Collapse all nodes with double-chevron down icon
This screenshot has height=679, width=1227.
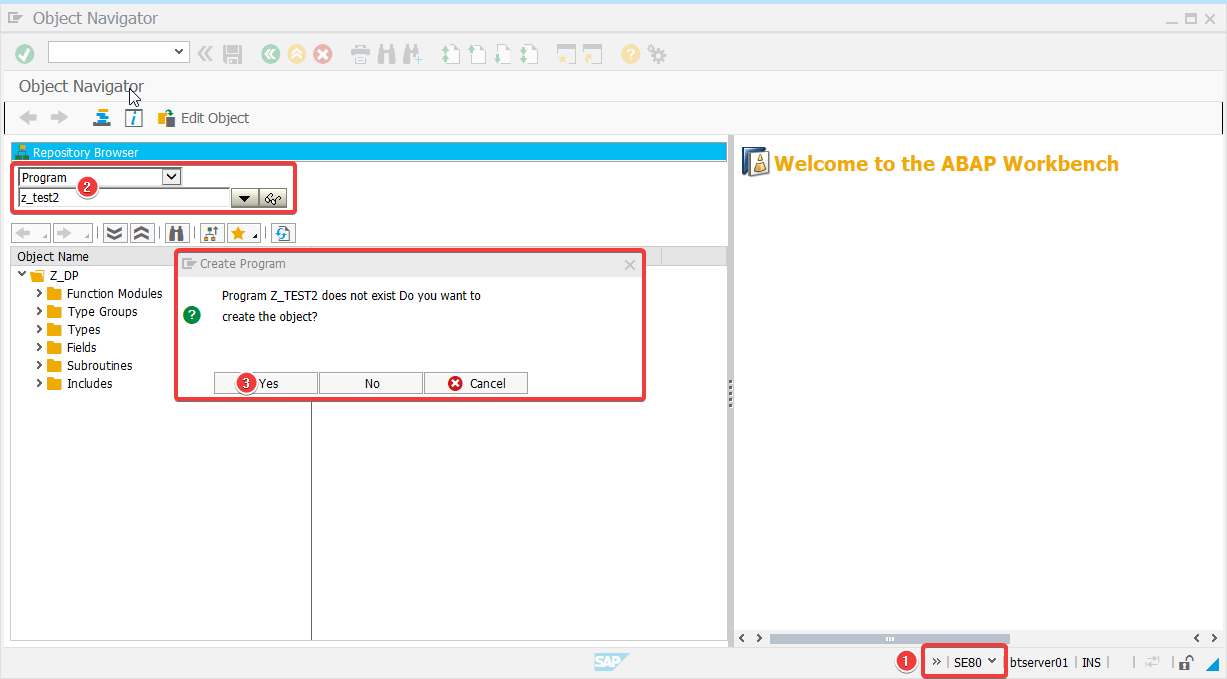click(114, 233)
